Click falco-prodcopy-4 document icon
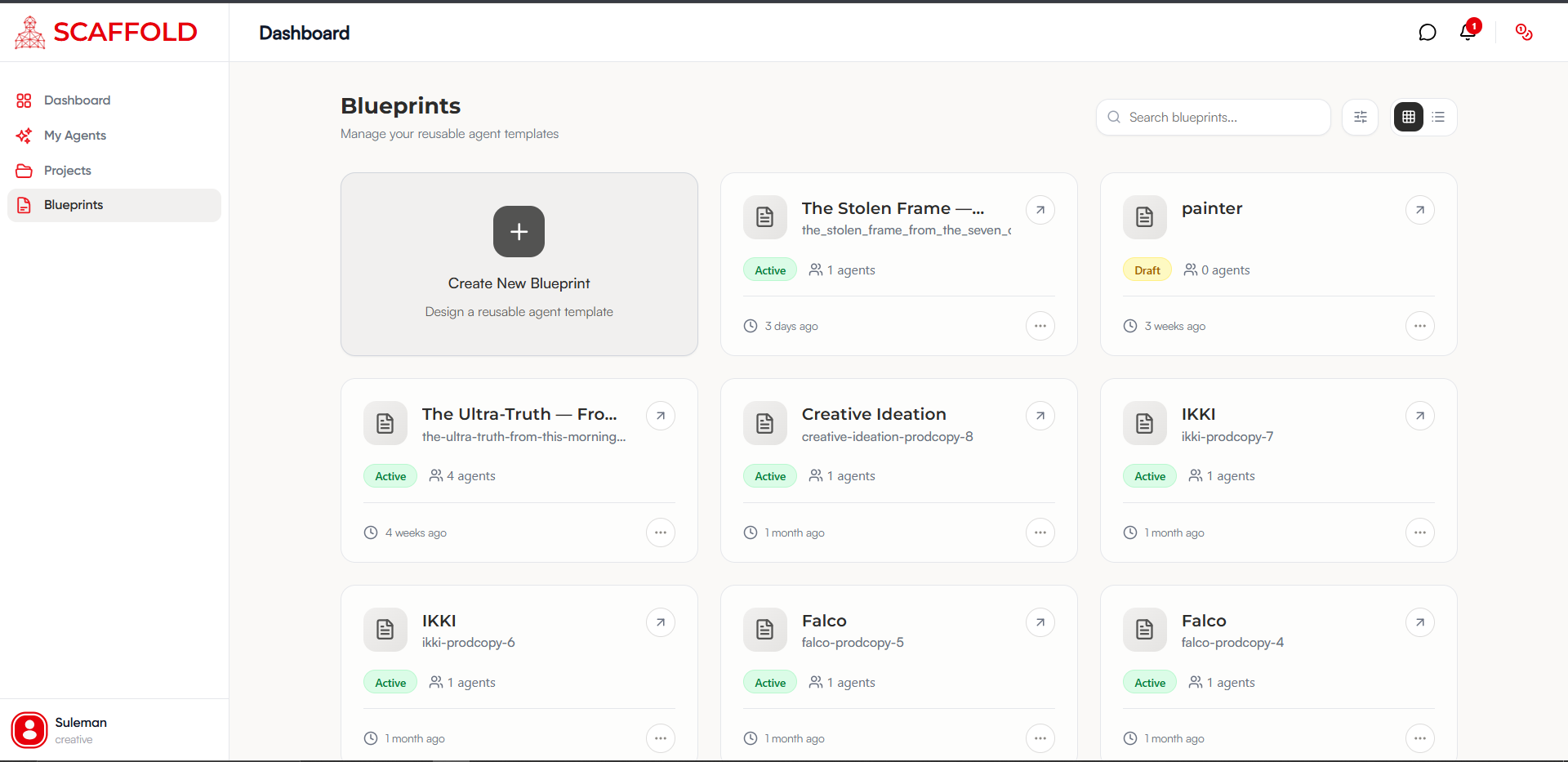This screenshot has width=1568, height=762. 1145,630
